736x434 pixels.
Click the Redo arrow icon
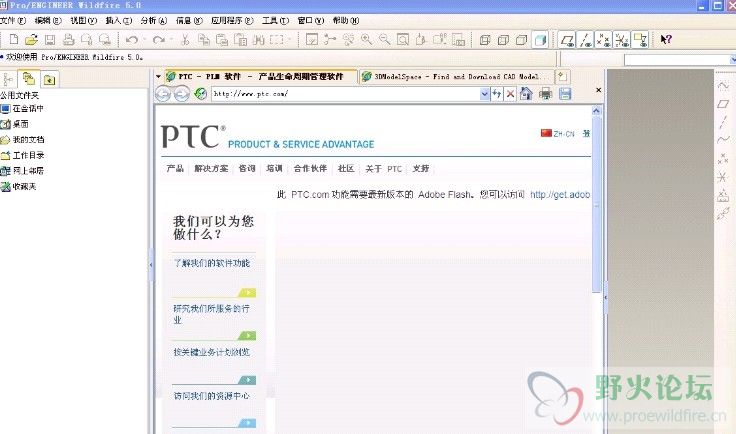tap(159, 40)
